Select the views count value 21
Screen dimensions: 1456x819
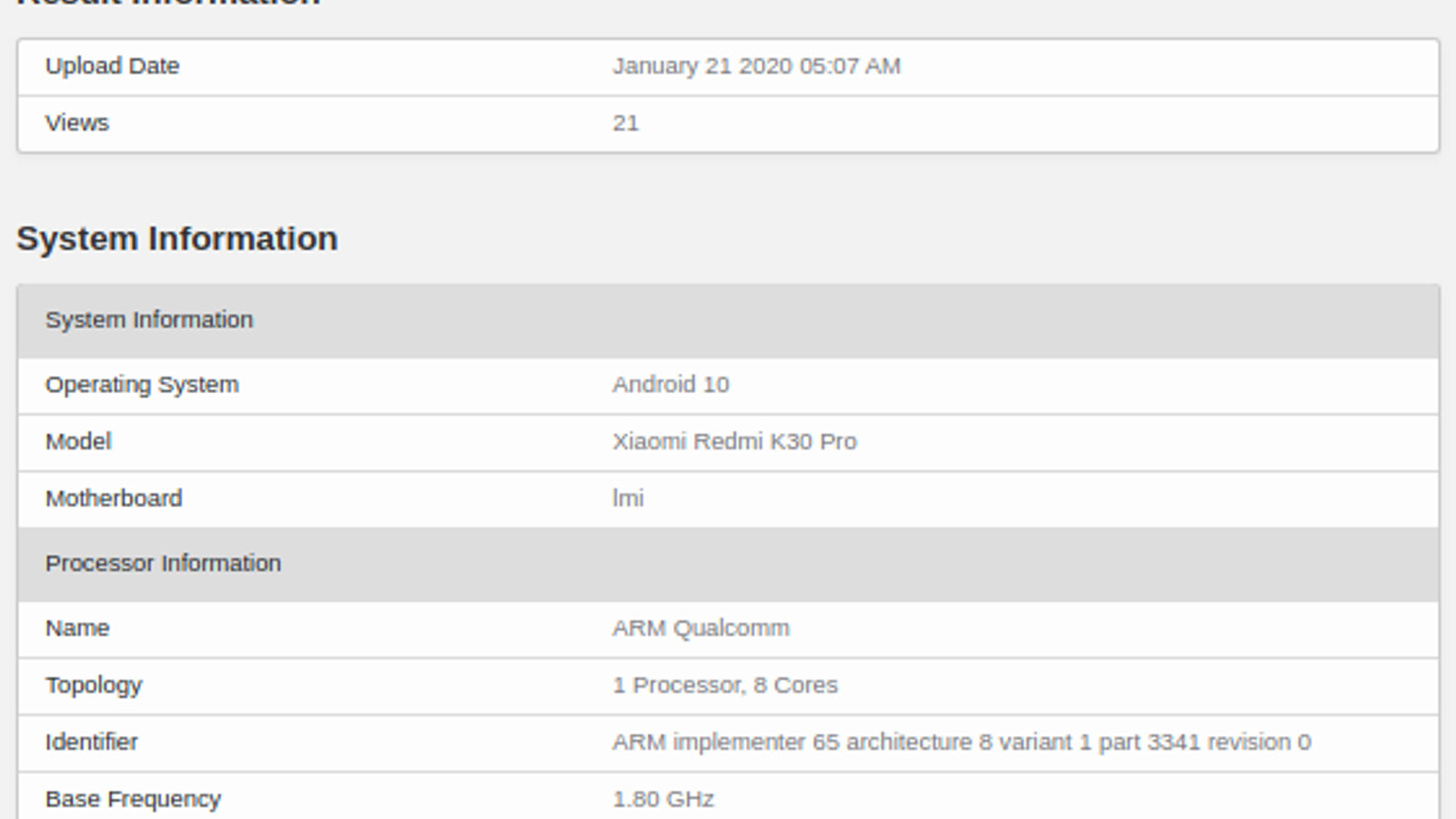click(x=625, y=123)
